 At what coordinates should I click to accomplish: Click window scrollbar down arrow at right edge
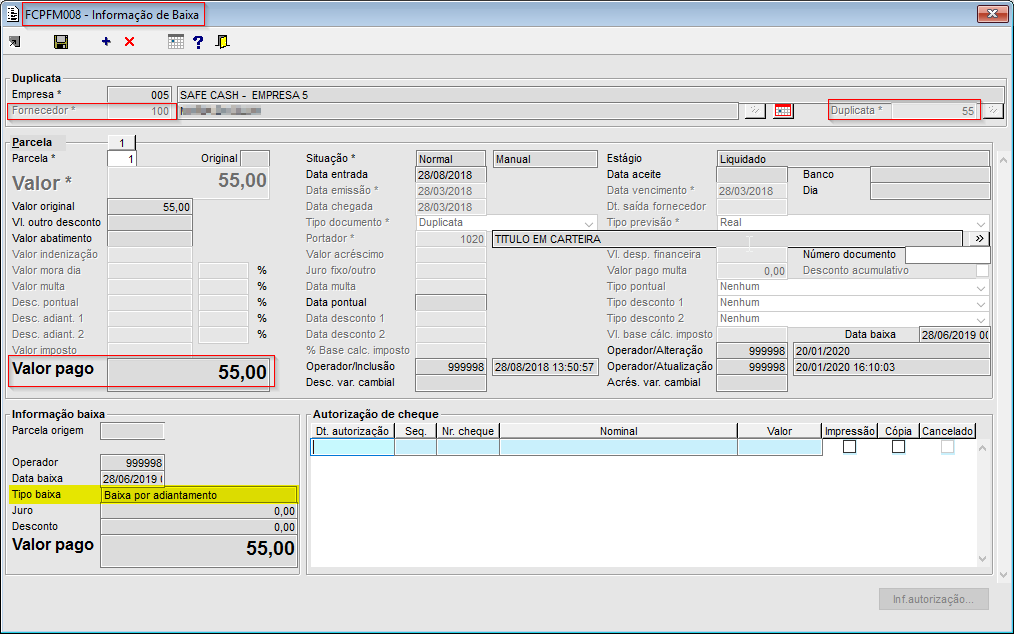[x=1003, y=574]
